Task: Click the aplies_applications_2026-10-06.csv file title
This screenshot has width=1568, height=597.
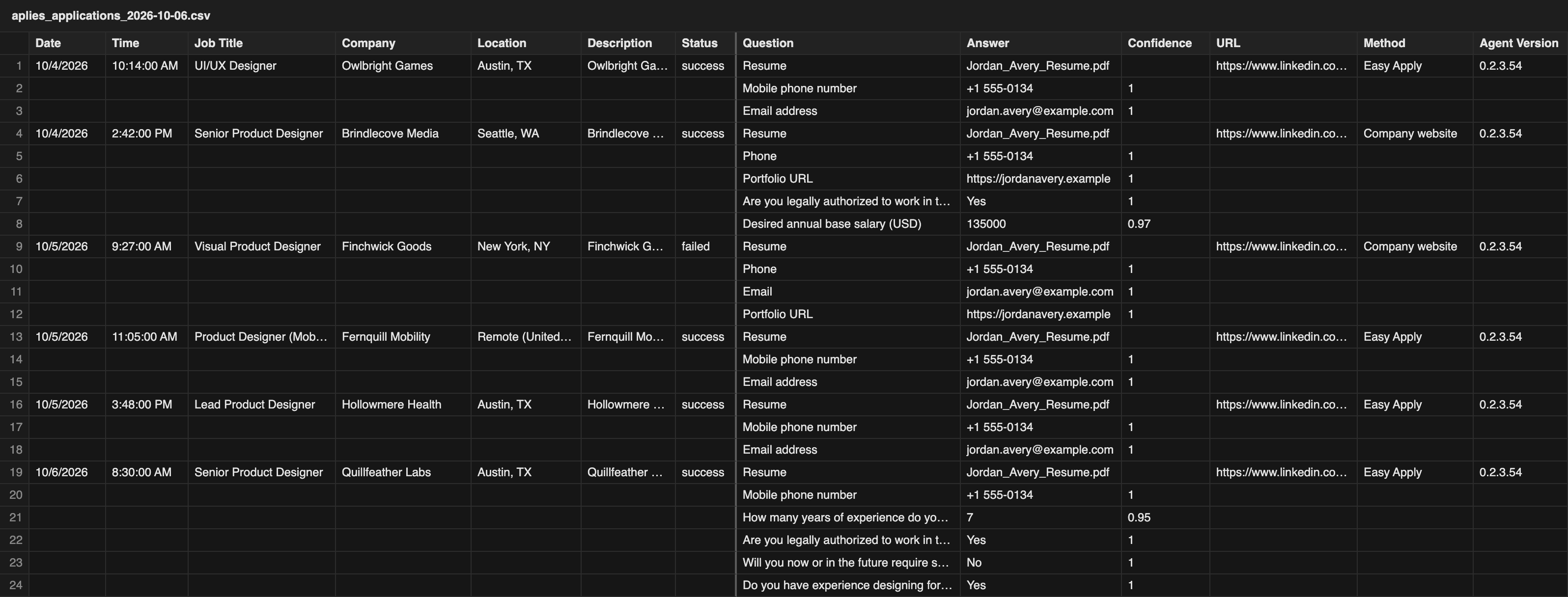Action: [x=111, y=15]
